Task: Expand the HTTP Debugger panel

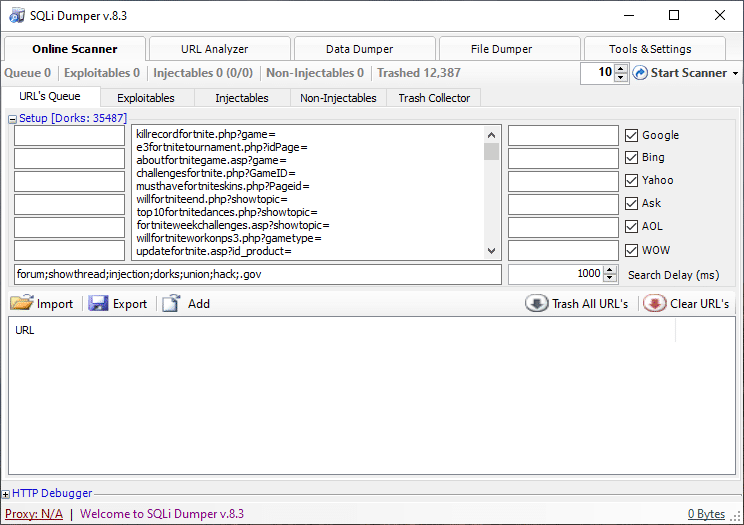Action: pyautogui.click(x=6, y=493)
